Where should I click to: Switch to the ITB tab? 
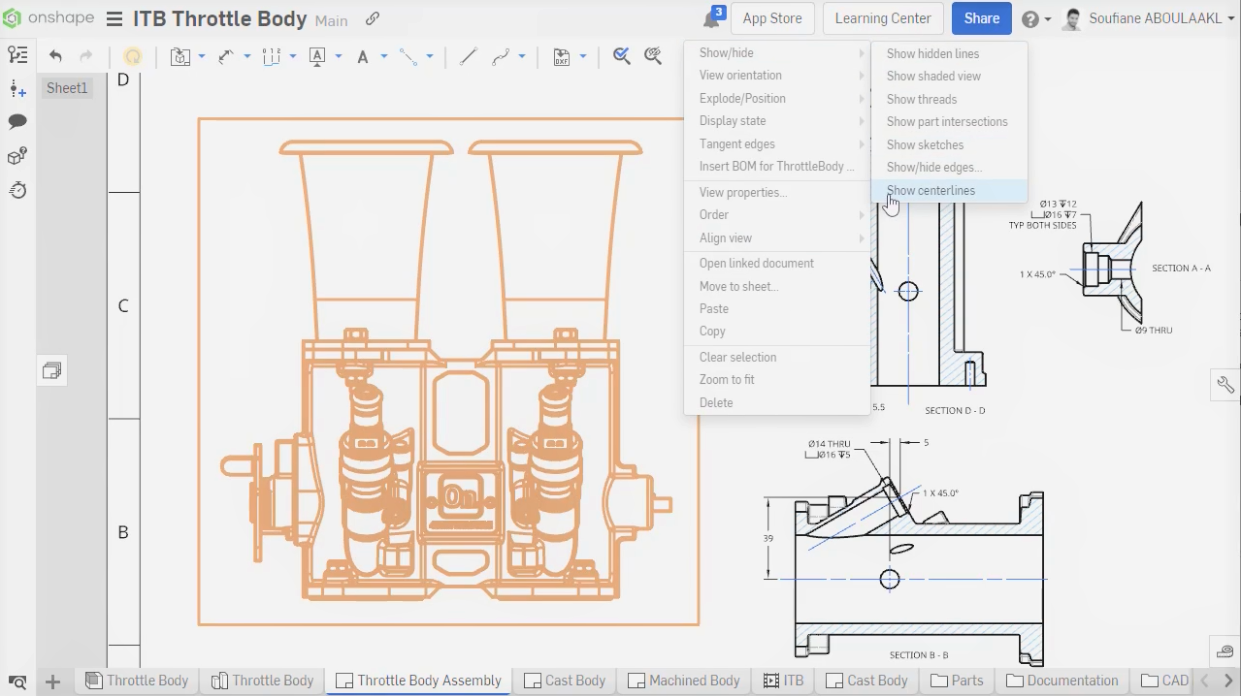point(783,681)
